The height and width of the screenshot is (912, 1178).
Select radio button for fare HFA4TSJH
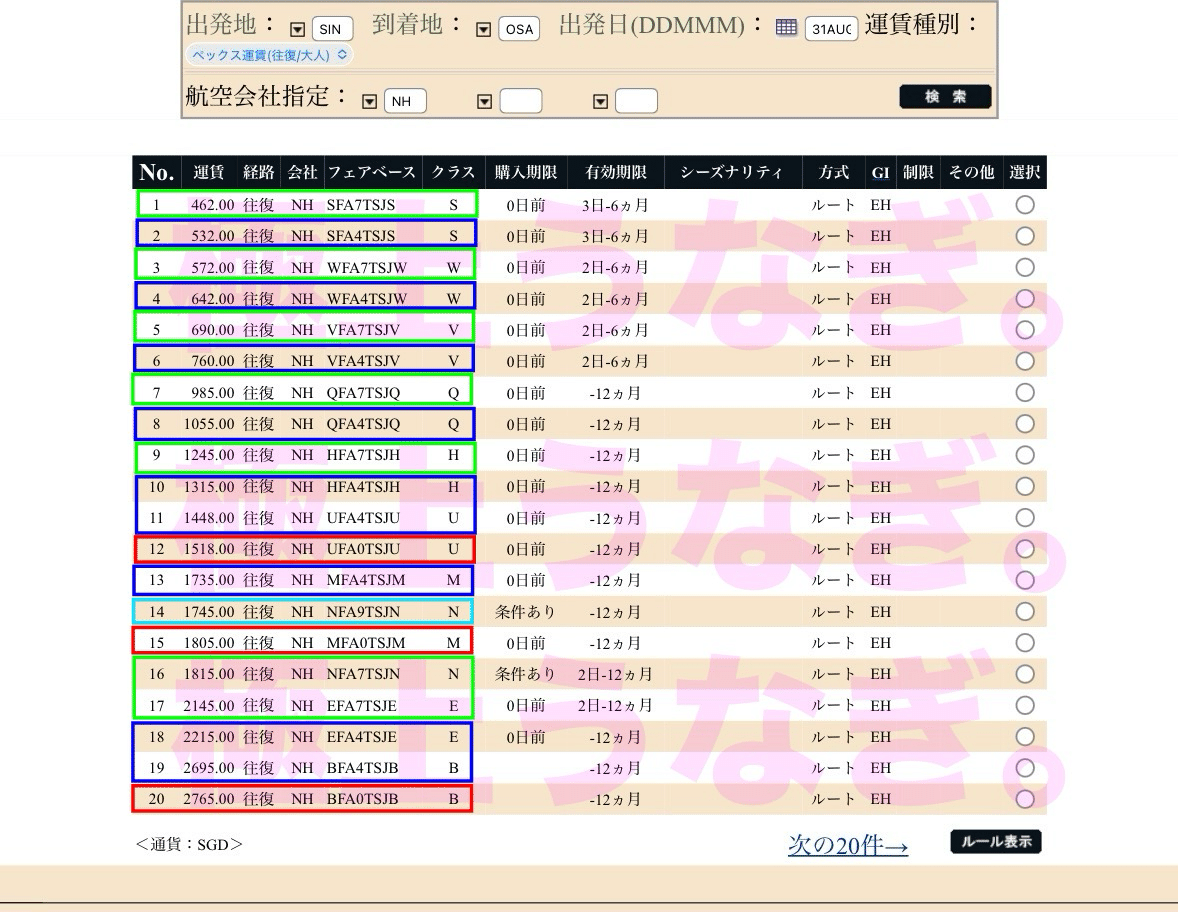coord(1025,486)
